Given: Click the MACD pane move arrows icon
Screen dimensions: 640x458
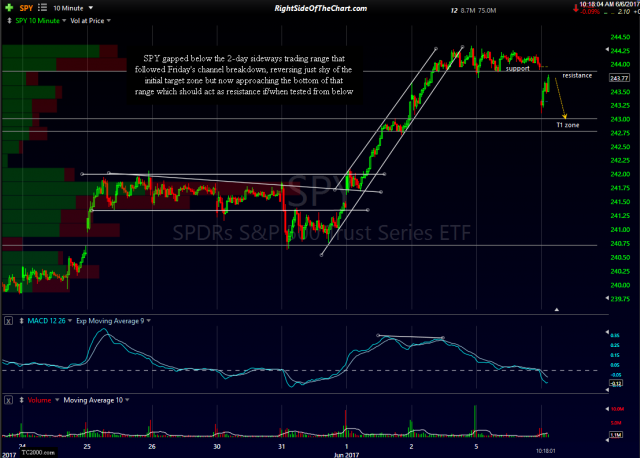Looking at the screenshot, I should [21, 321].
